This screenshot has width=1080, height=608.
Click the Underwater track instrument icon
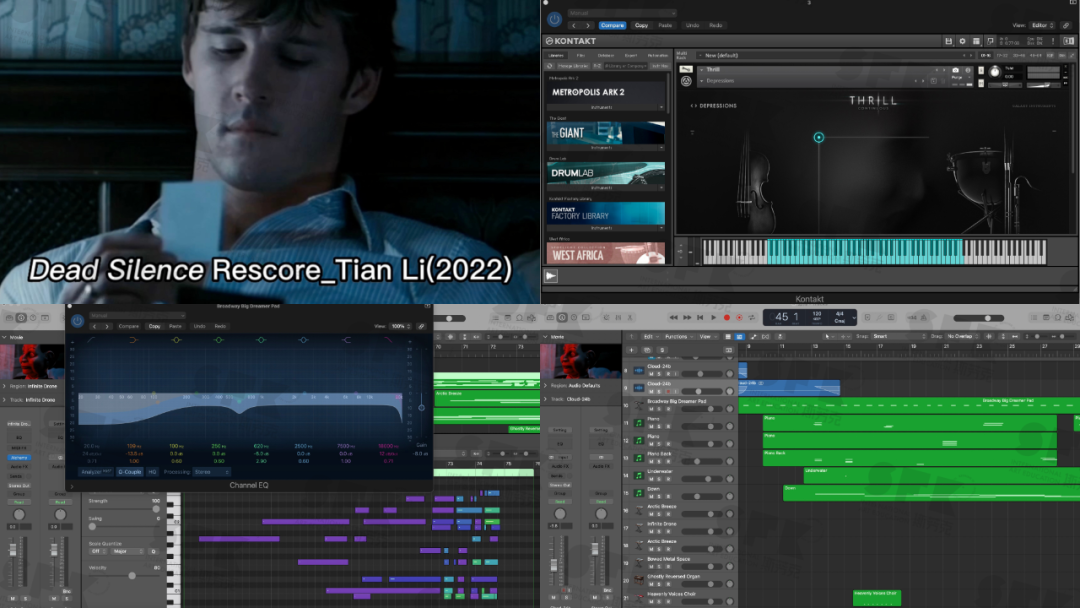click(638, 476)
